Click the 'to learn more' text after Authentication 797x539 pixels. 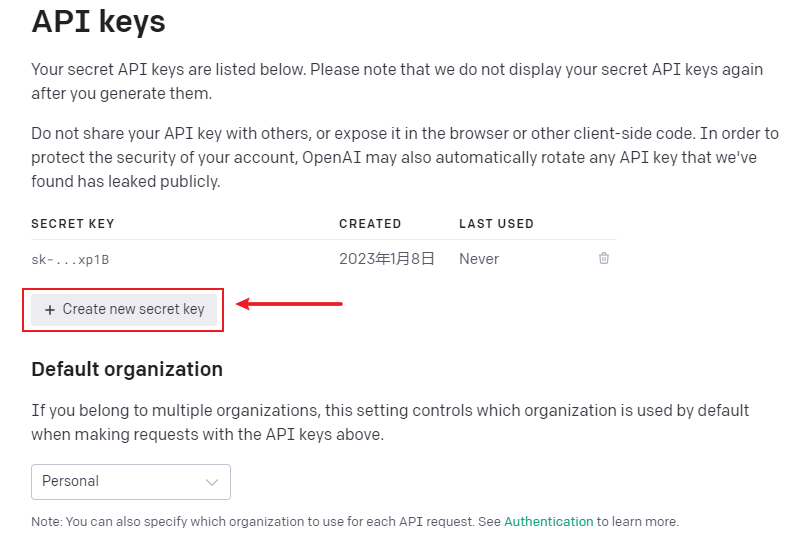coord(638,521)
